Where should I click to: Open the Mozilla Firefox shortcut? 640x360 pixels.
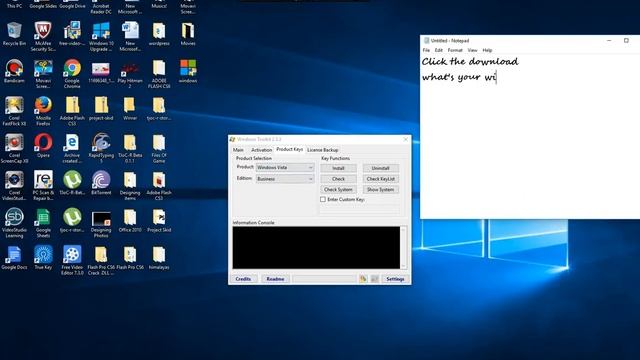43,111
